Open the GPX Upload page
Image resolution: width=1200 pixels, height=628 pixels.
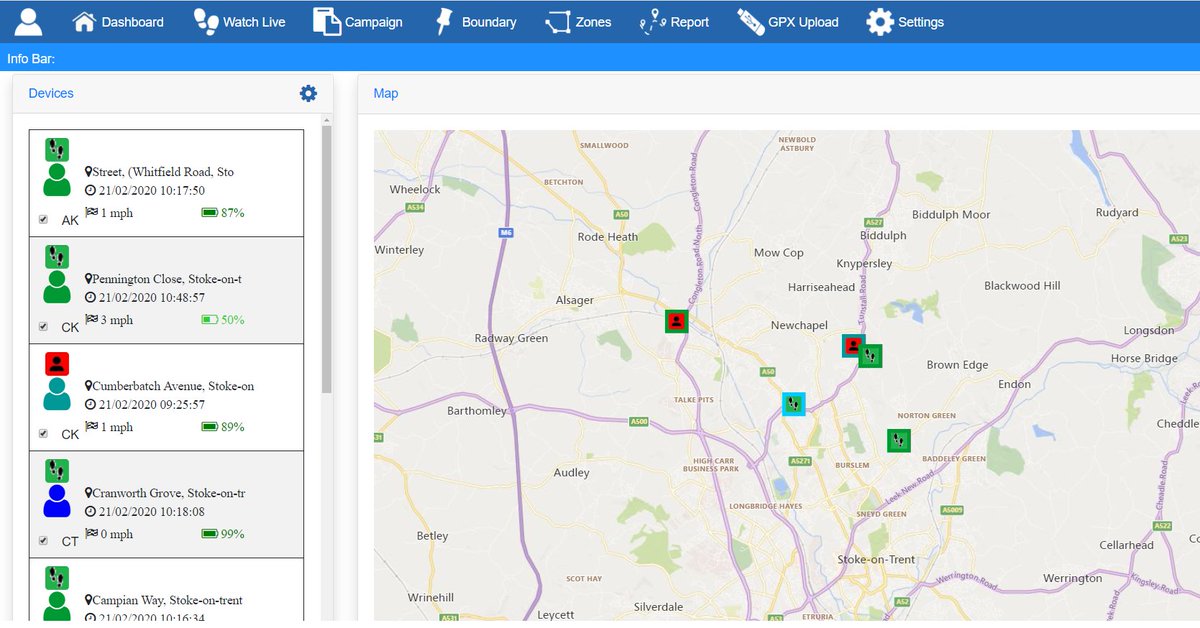(x=788, y=21)
